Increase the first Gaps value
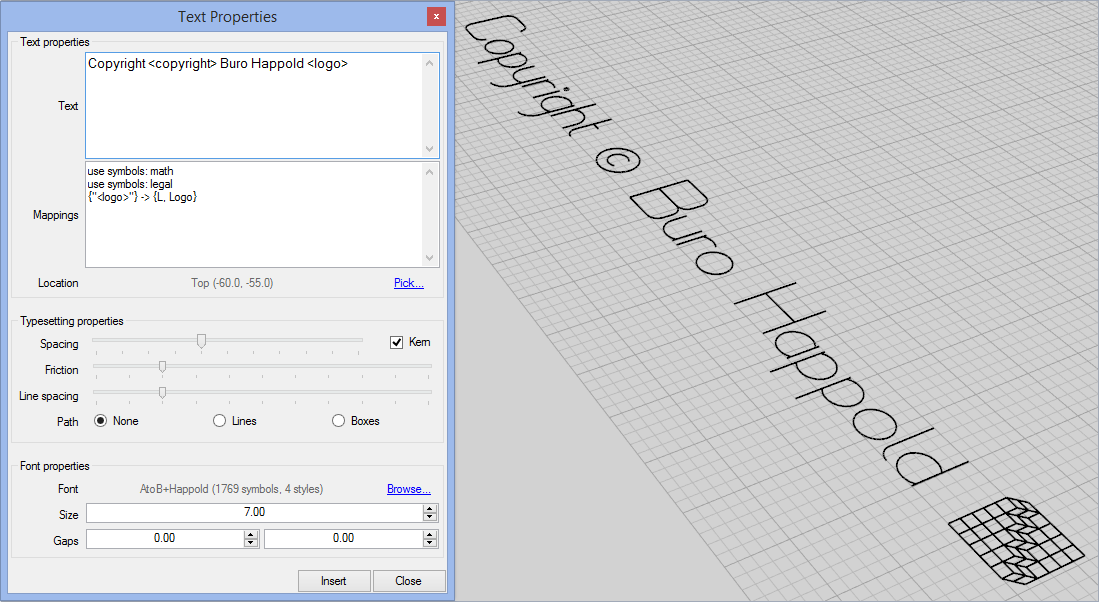Viewport: 1099px width, 602px height. [250, 534]
